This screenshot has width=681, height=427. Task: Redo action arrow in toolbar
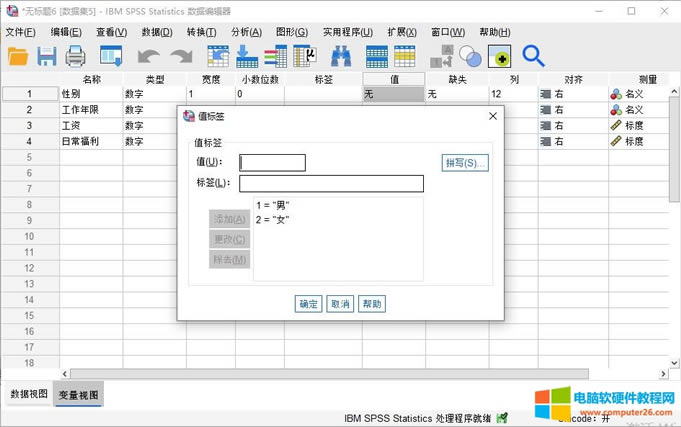point(182,56)
